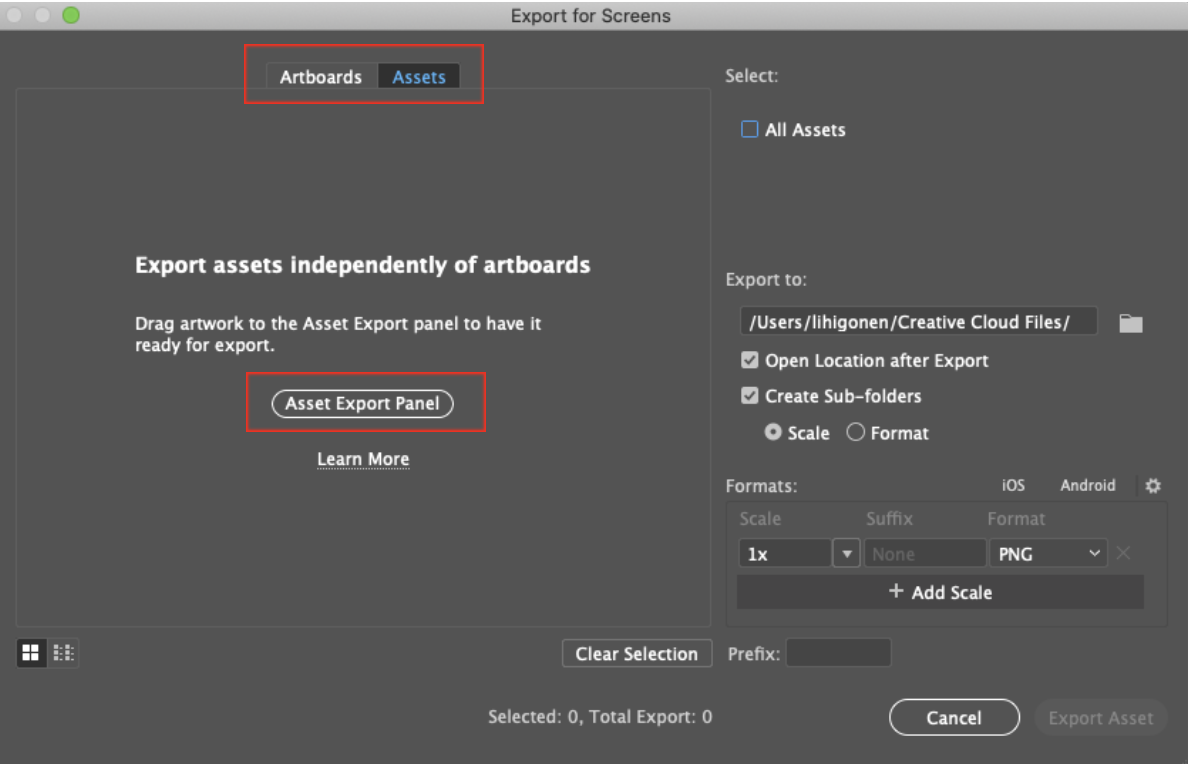
Task: Select the Assets tab
Action: click(x=419, y=77)
